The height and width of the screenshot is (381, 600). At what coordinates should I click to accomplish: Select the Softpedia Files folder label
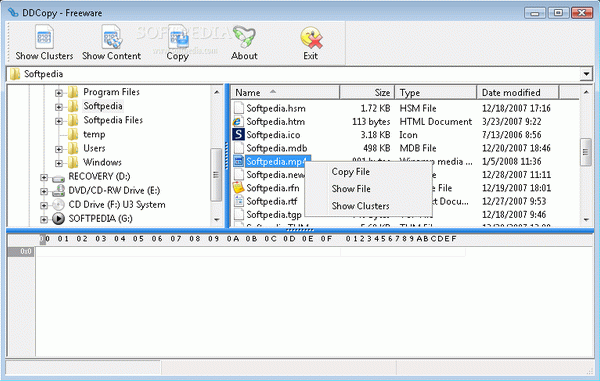pos(113,120)
